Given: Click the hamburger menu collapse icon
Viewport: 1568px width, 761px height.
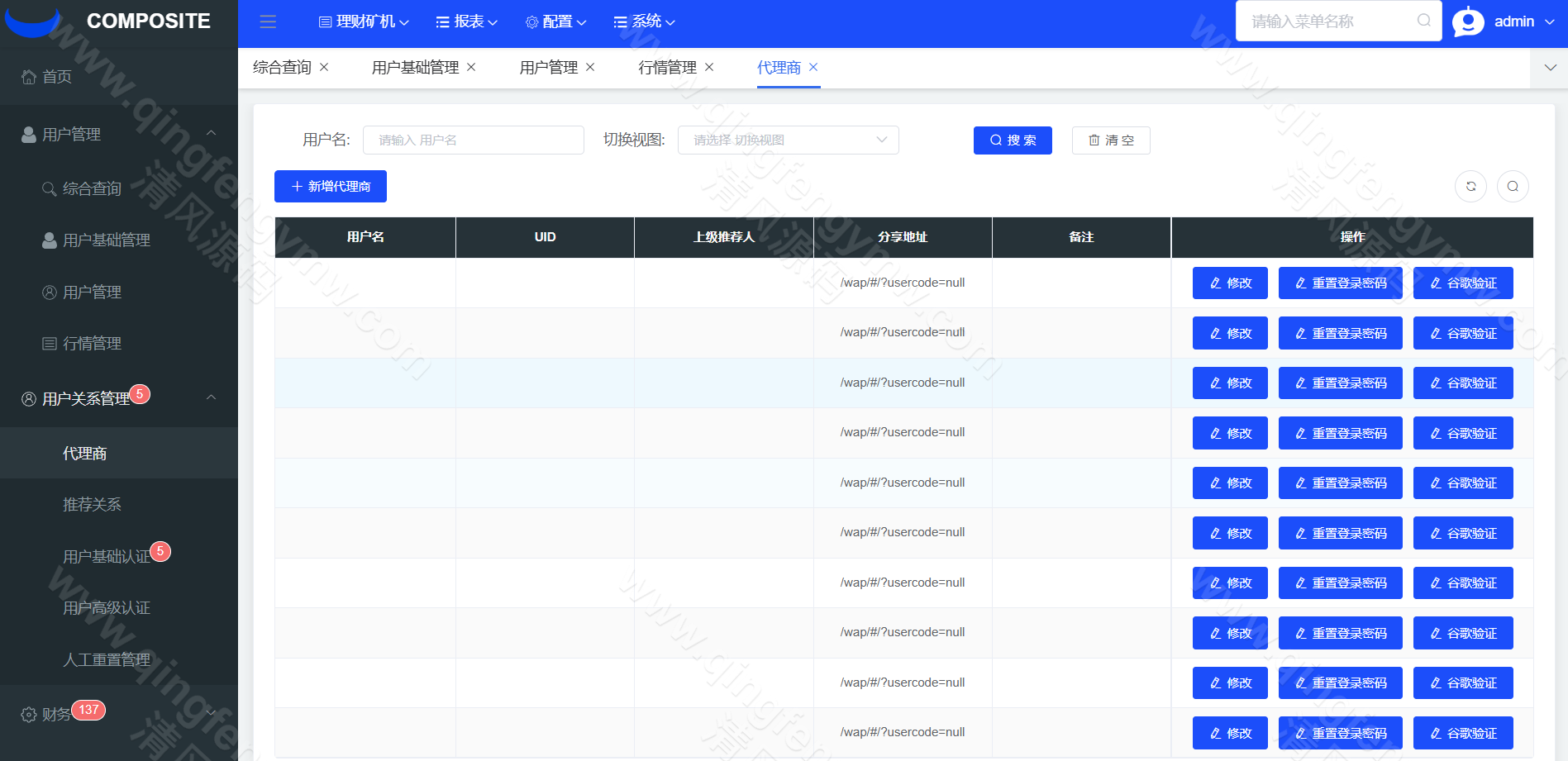Looking at the screenshot, I should point(267,22).
